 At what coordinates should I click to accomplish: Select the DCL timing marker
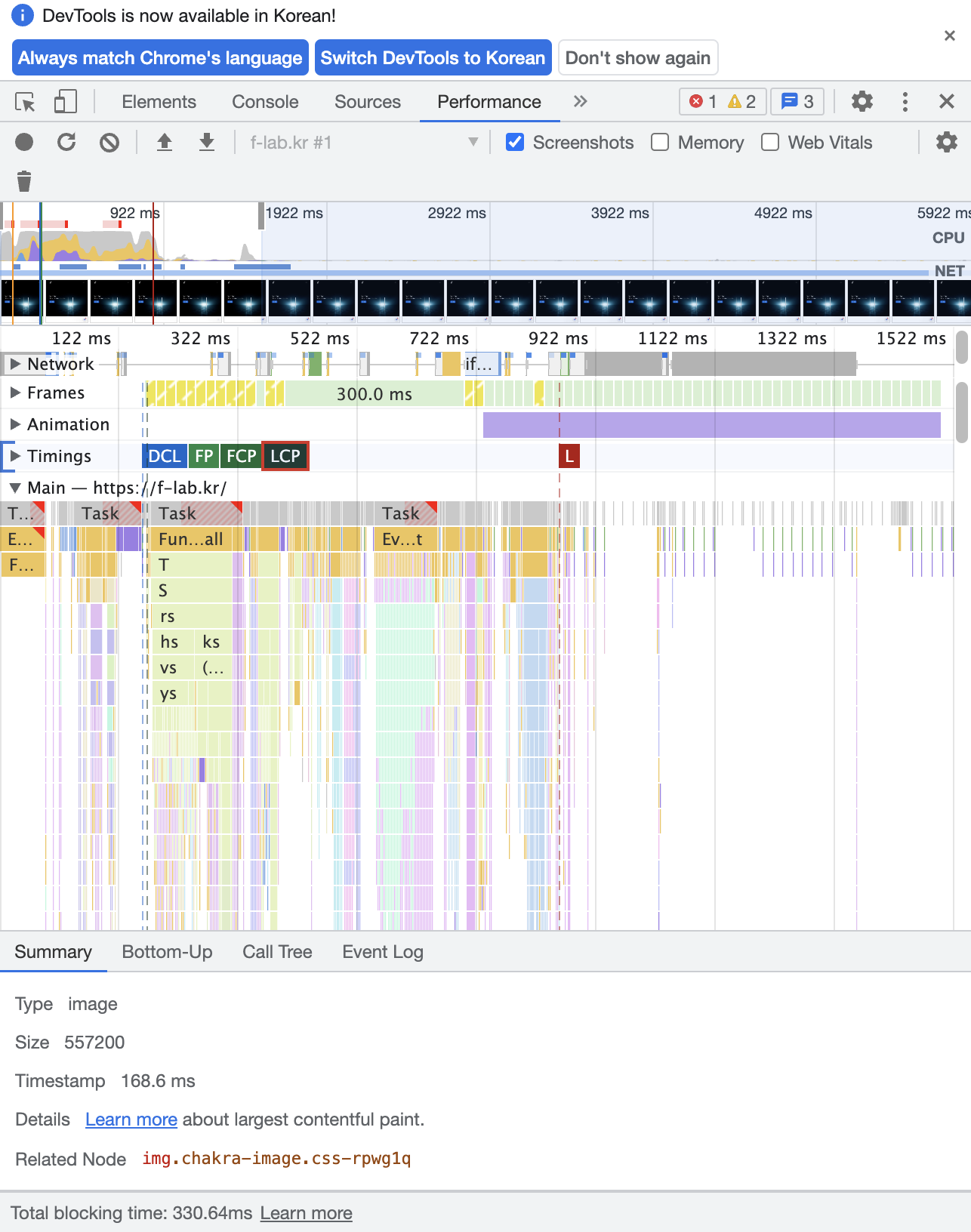[x=164, y=456]
